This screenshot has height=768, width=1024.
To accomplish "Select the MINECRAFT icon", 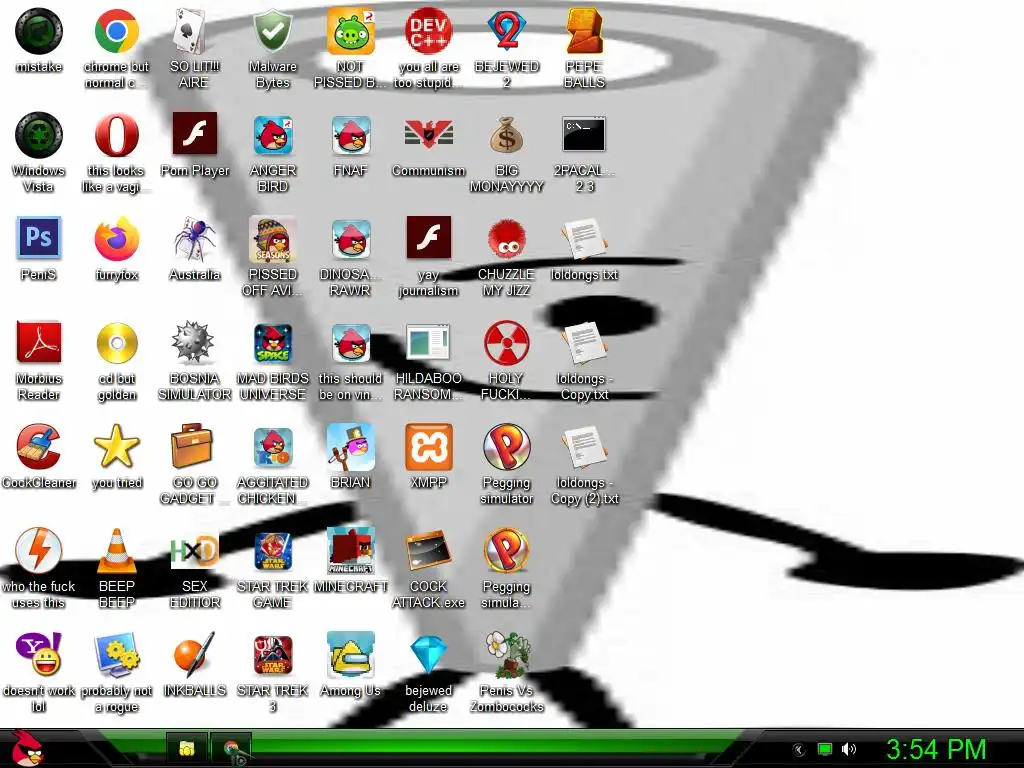I will (x=351, y=551).
